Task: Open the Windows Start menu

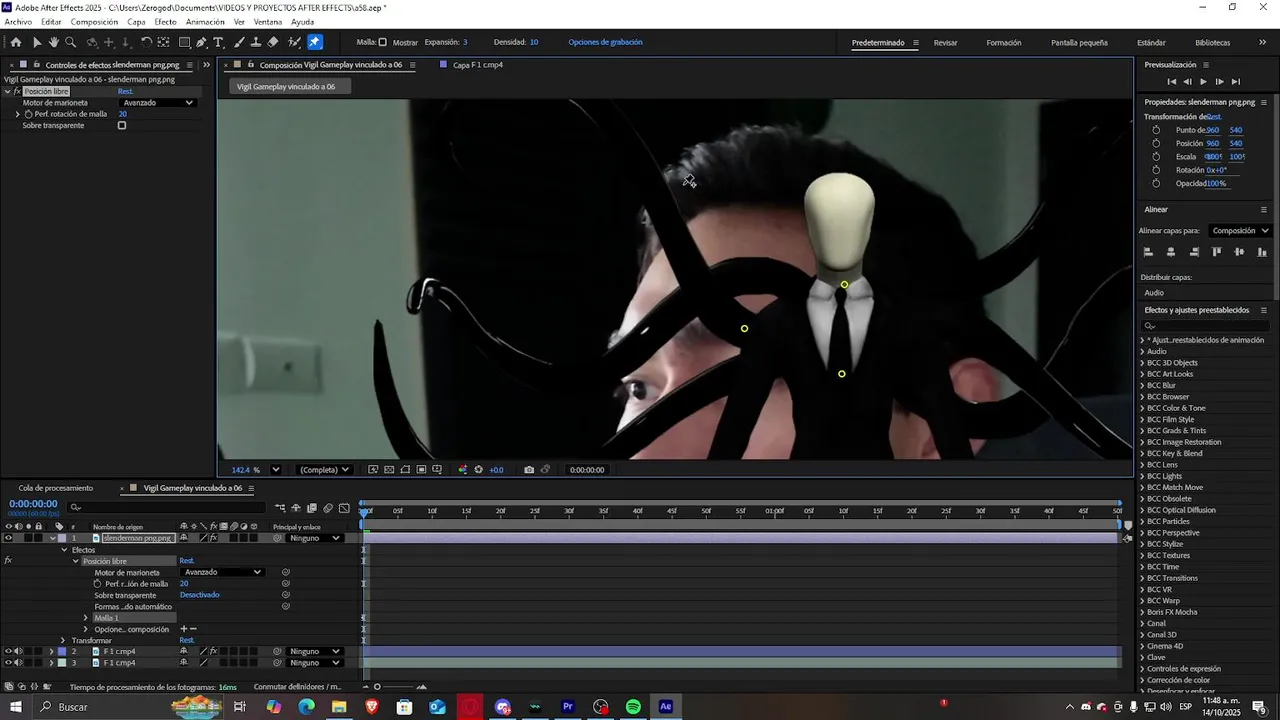Action: click(x=16, y=707)
